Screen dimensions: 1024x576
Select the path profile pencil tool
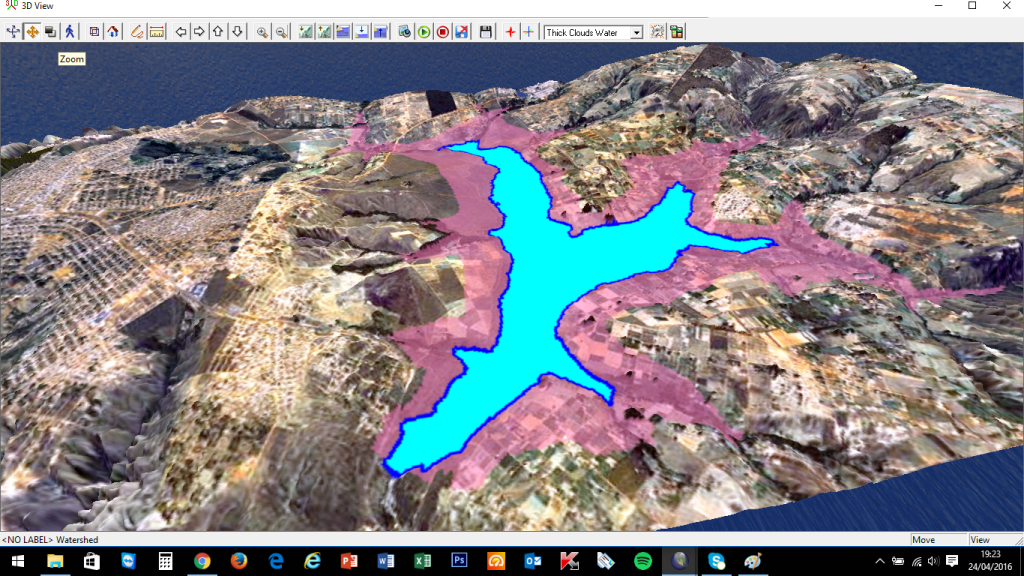[137, 32]
